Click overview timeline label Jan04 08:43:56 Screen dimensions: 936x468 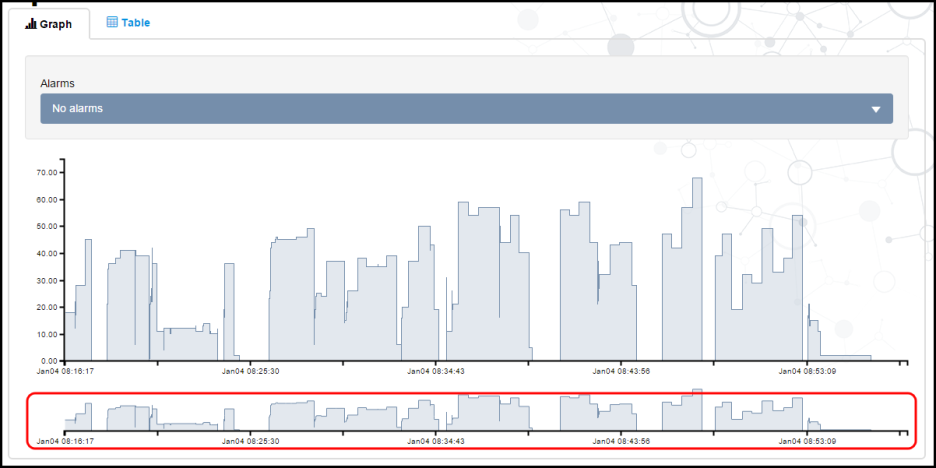point(621,442)
